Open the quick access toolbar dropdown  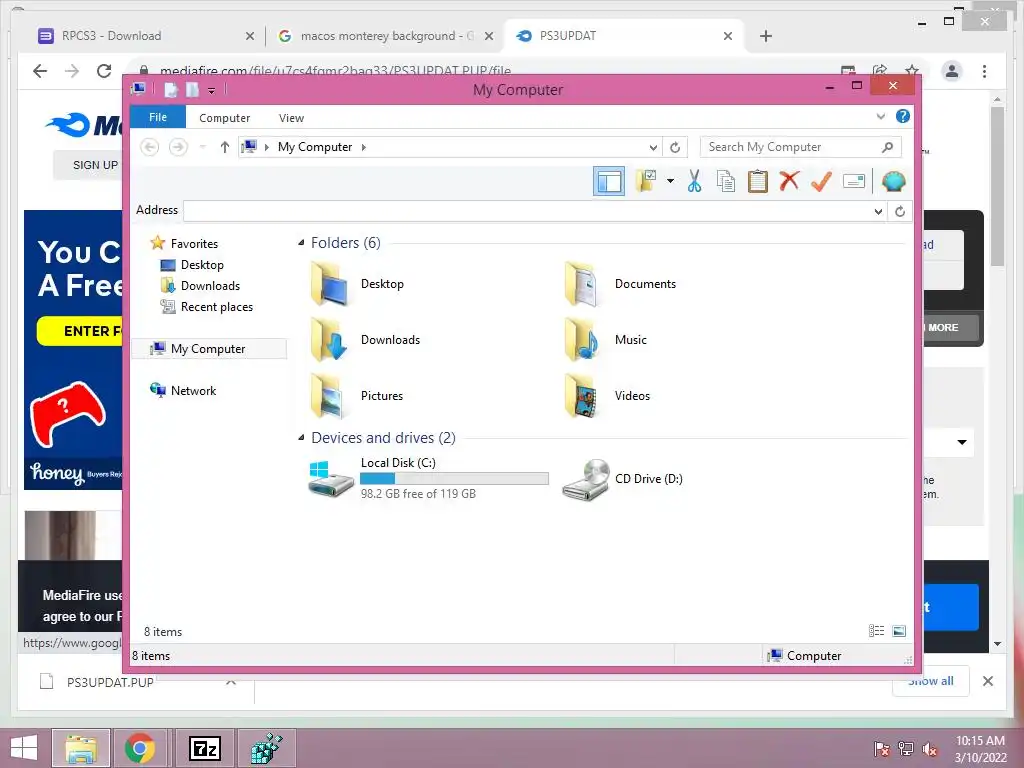[x=212, y=91]
